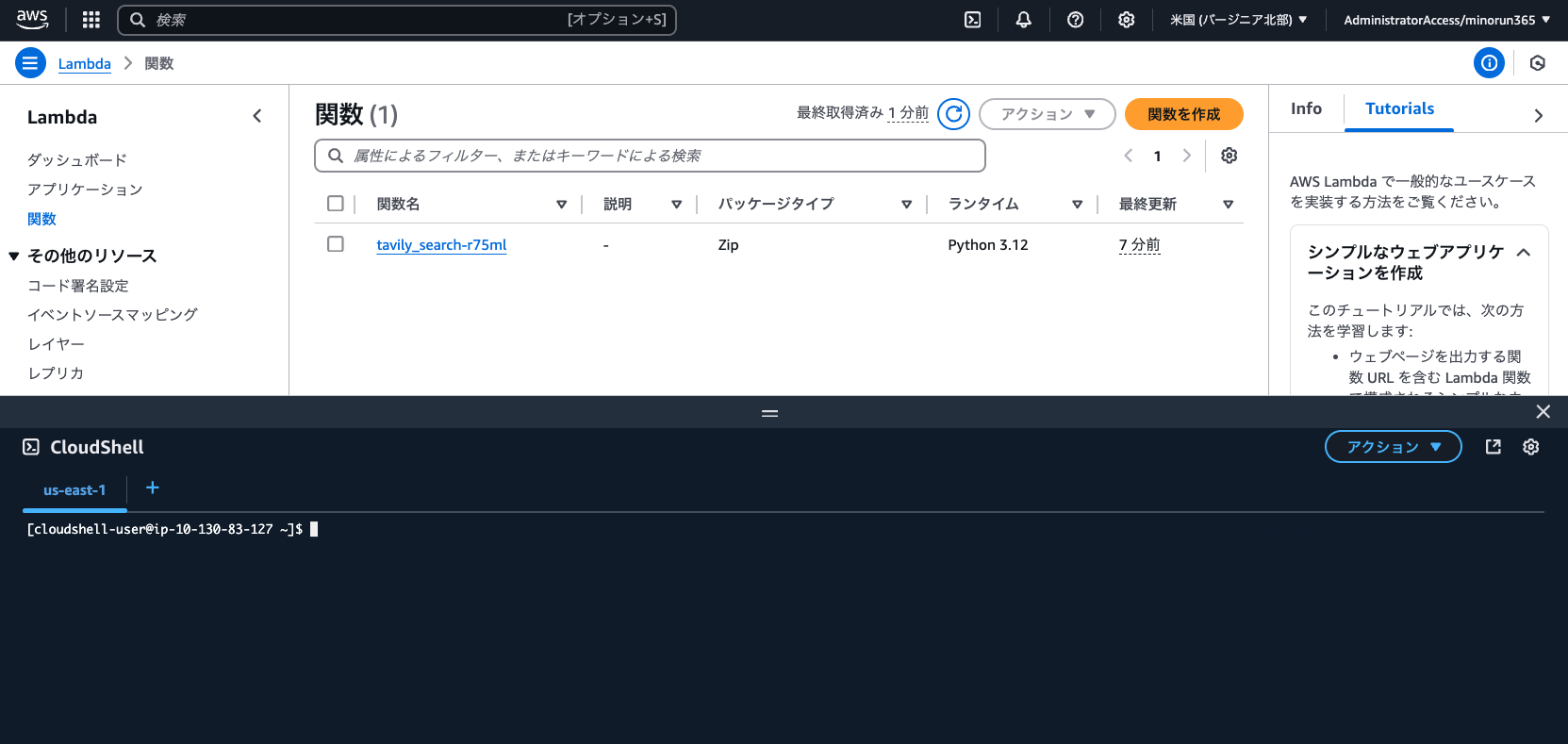Click the Lambda breadcrumb link
This screenshot has height=744, width=1568.
click(85, 64)
